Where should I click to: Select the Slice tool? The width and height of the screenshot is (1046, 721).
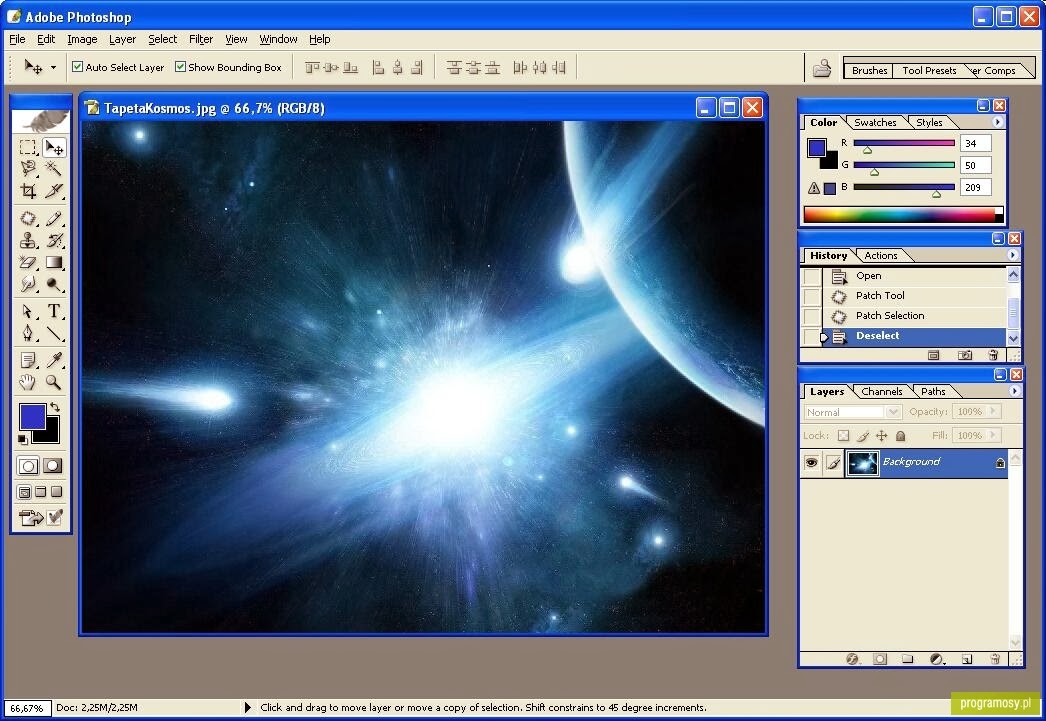tap(54, 191)
